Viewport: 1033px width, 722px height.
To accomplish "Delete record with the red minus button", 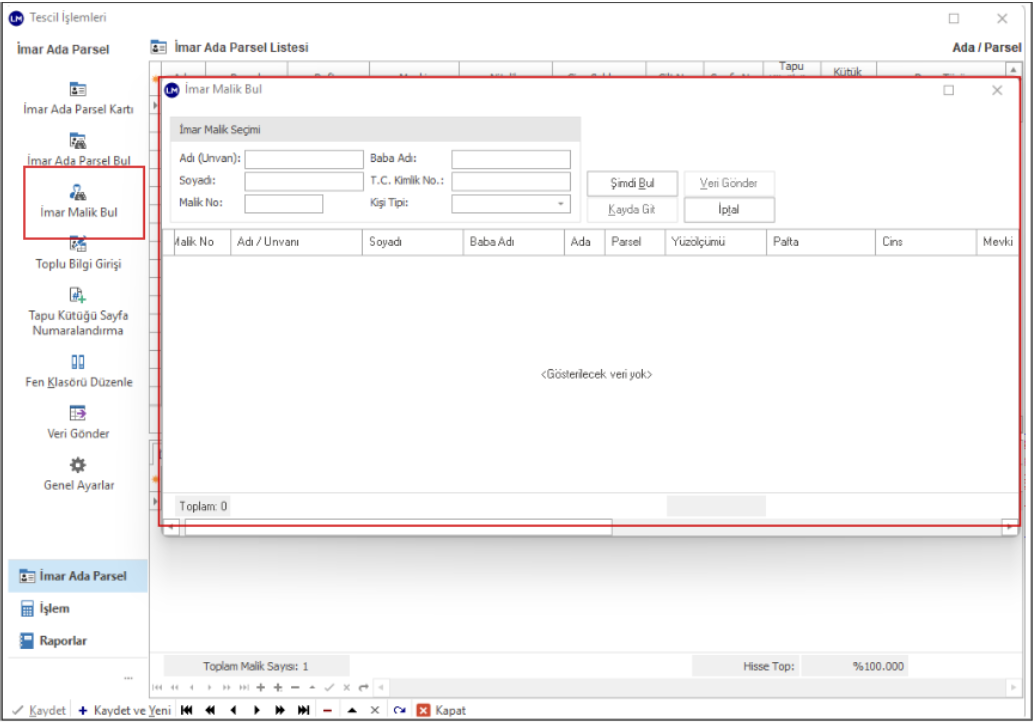I will [327, 710].
